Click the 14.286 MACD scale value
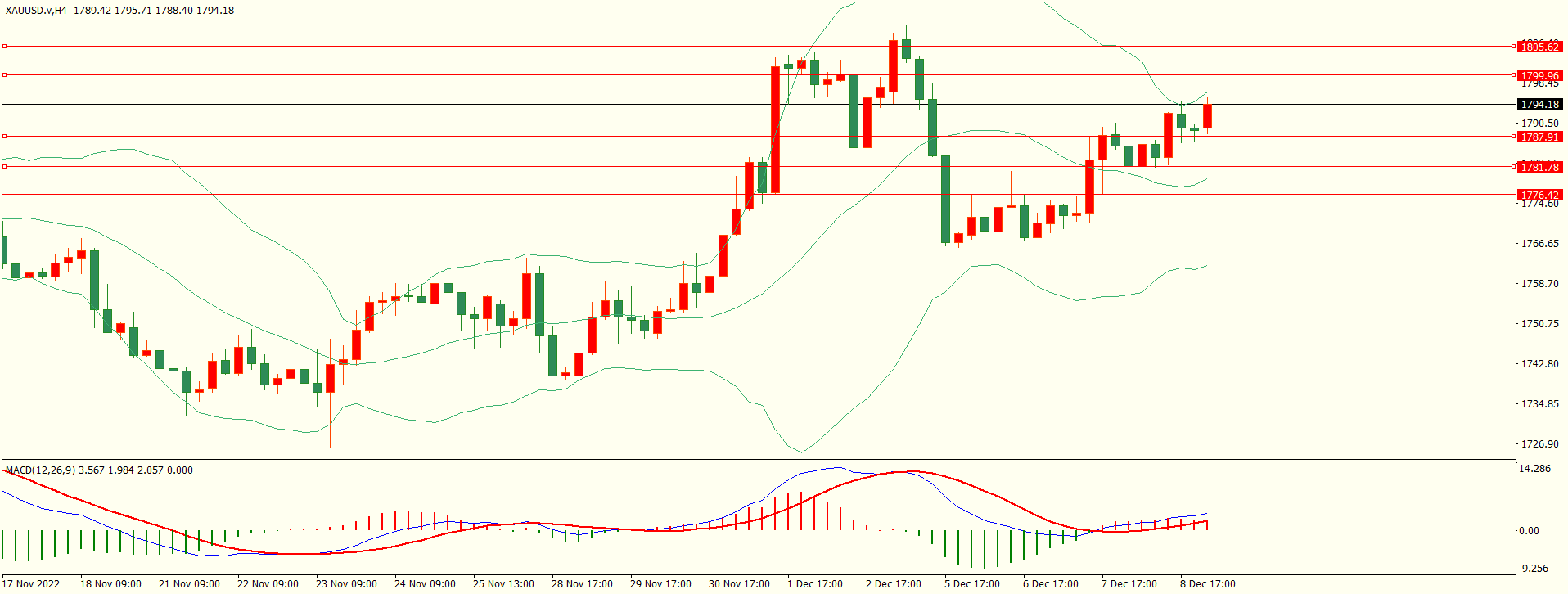This screenshot has width=1568, height=594. point(1534,469)
